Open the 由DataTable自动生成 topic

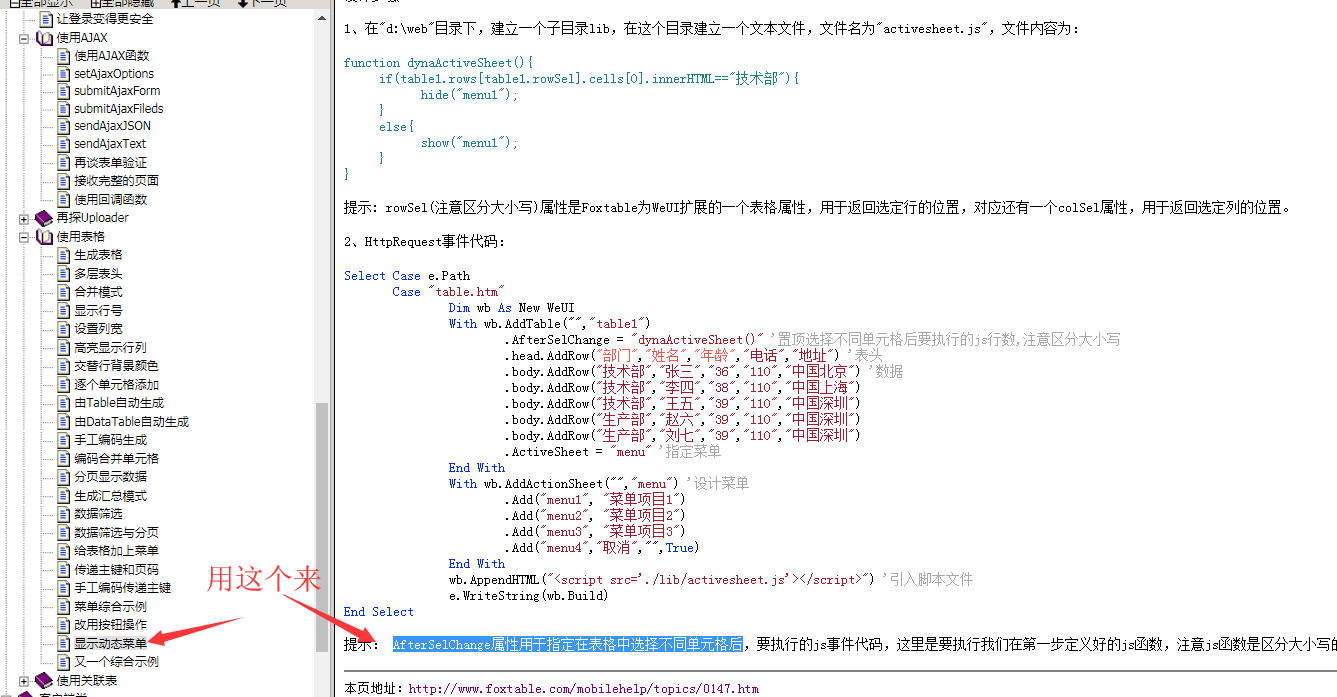tap(131, 422)
